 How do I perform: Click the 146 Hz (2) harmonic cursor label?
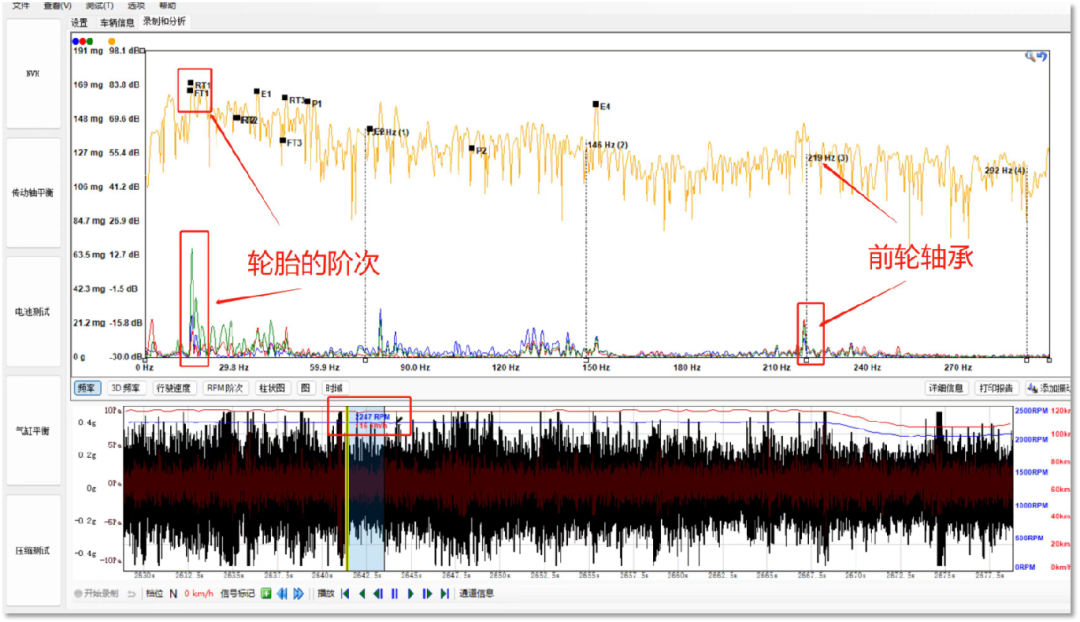[x=608, y=145]
